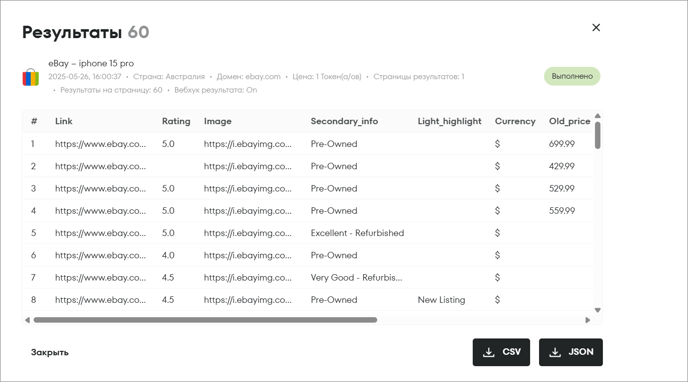This screenshot has height=382, width=688.
Task: Click the image URL in row 8
Action: click(247, 300)
